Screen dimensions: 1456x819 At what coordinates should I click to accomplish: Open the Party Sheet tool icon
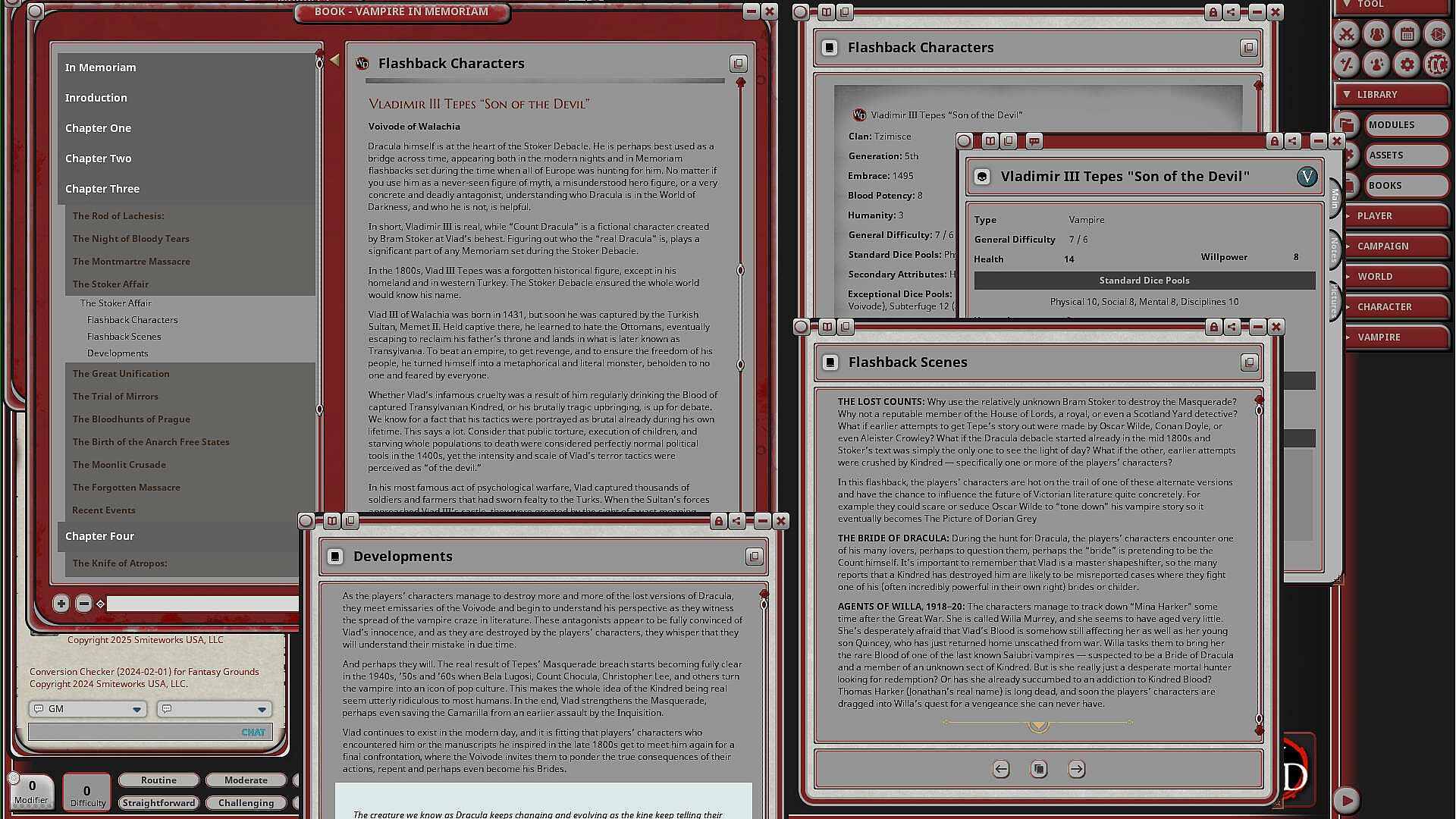click(x=1376, y=34)
